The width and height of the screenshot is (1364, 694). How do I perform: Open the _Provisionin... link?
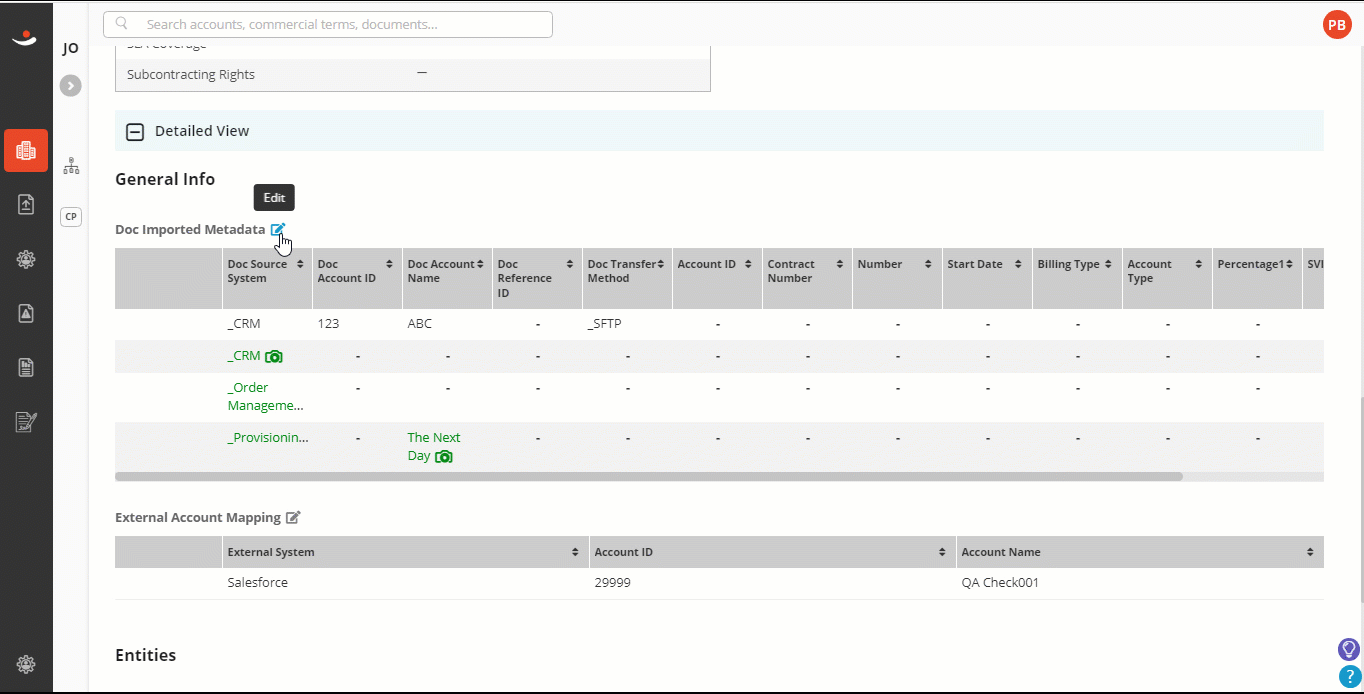(x=268, y=437)
